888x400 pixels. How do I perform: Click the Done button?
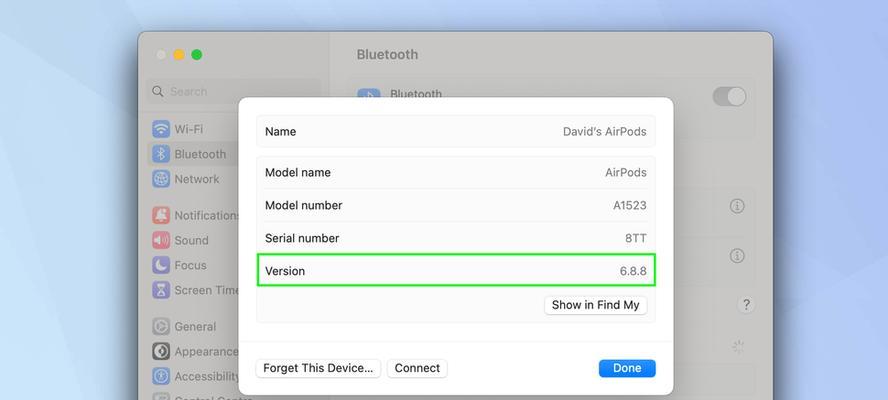point(627,368)
